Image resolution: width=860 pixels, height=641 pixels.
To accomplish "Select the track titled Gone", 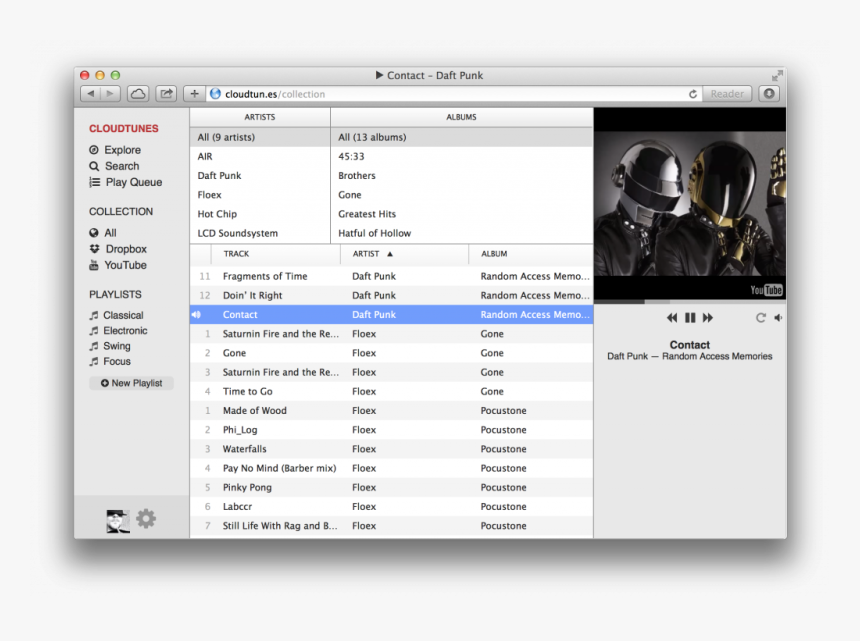I will [x=392, y=353].
